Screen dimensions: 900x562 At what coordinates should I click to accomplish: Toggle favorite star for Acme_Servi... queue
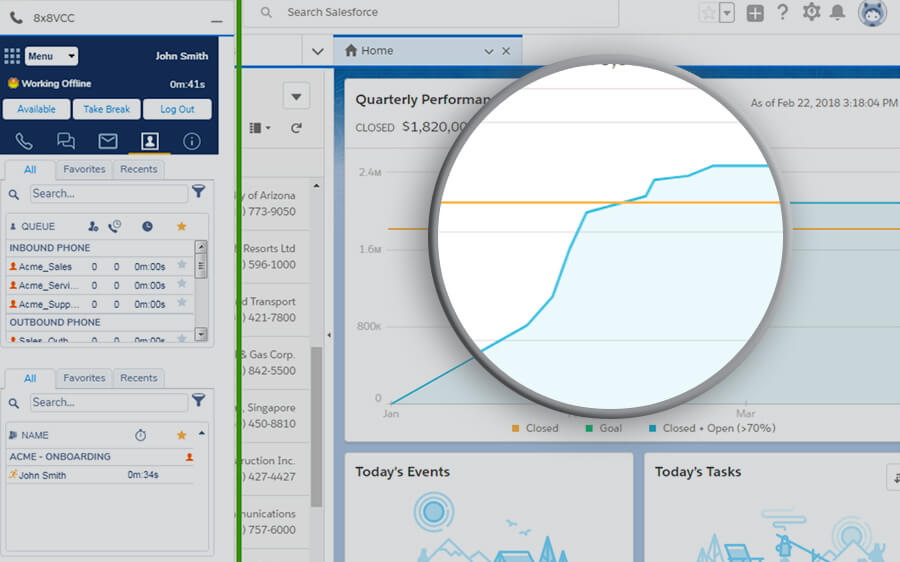pos(181,284)
